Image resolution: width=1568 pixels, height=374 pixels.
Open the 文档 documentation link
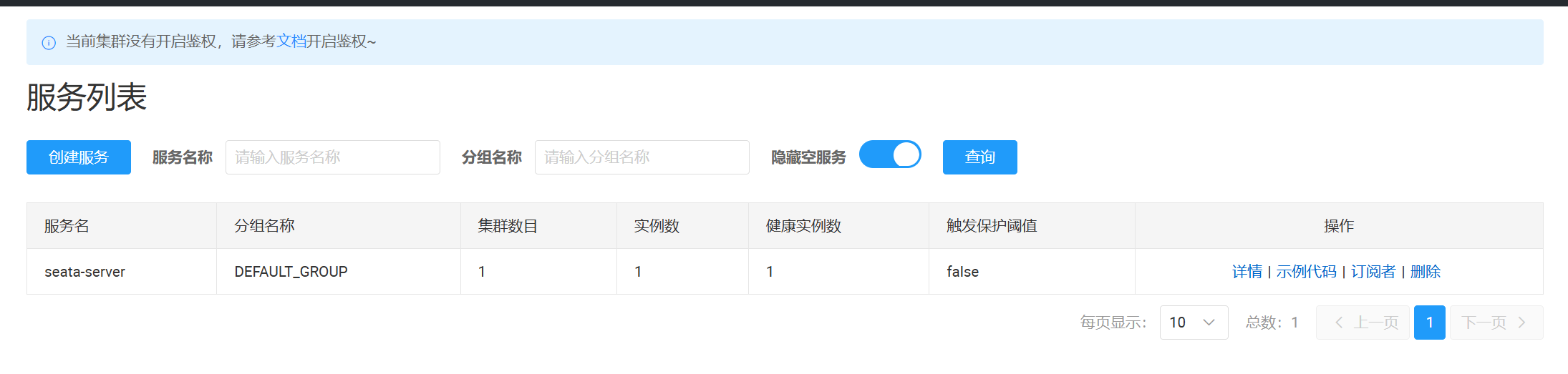point(291,41)
